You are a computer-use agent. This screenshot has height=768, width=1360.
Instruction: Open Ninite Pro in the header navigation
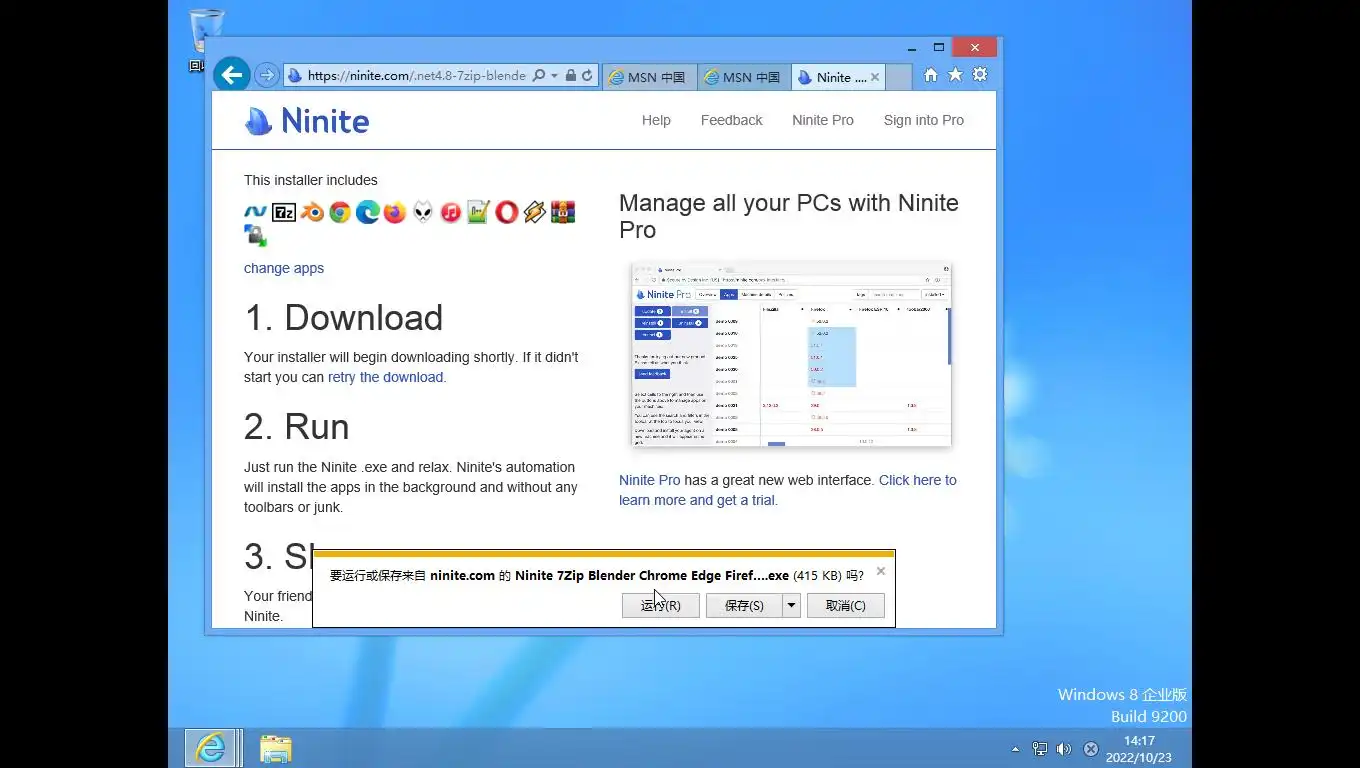click(823, 120)
